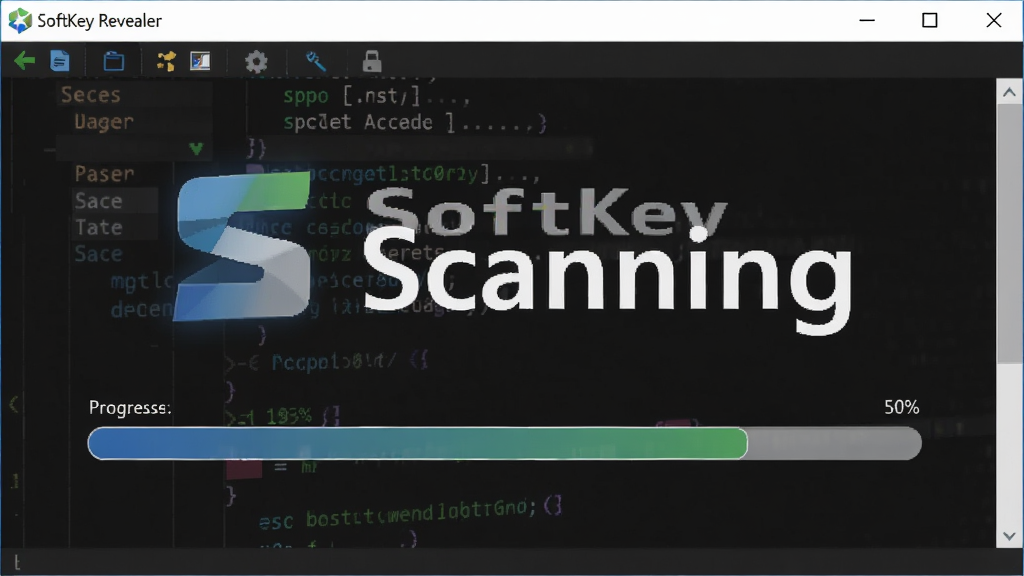Click the scan progress bar
The image size is (1024, 576).
(504, 443)
